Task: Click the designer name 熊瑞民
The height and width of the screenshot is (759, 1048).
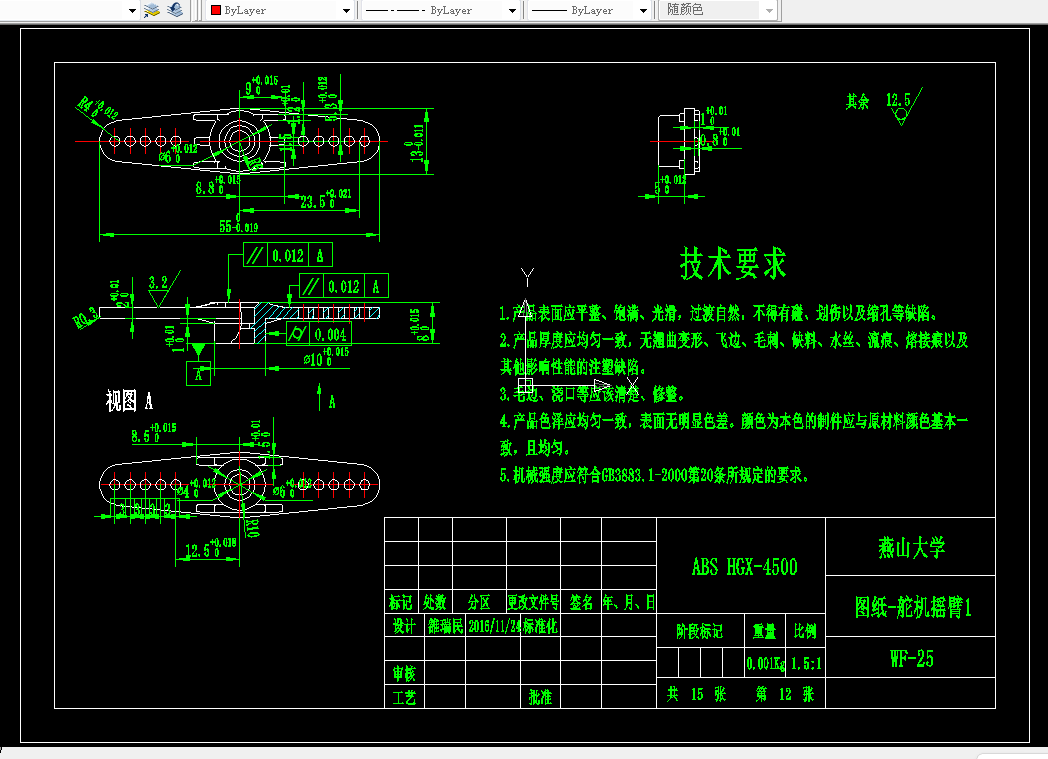Action: [x=445, y=626]
